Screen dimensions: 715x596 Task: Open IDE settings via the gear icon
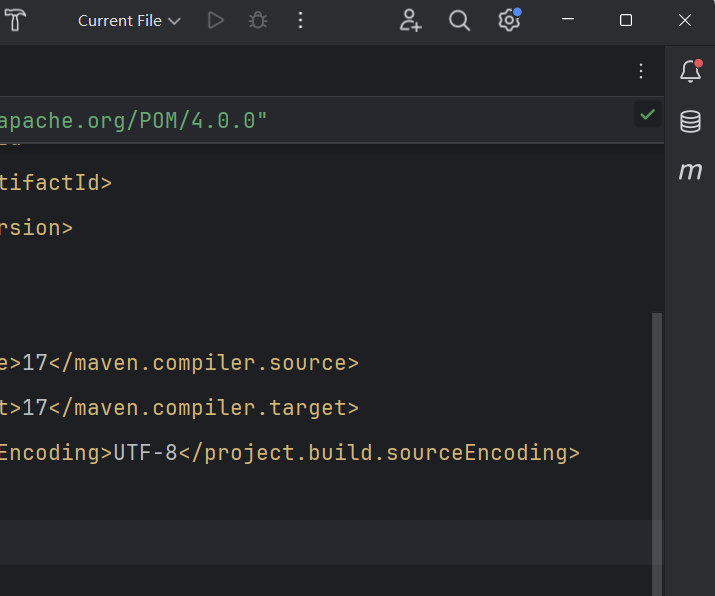pos(509,20)
